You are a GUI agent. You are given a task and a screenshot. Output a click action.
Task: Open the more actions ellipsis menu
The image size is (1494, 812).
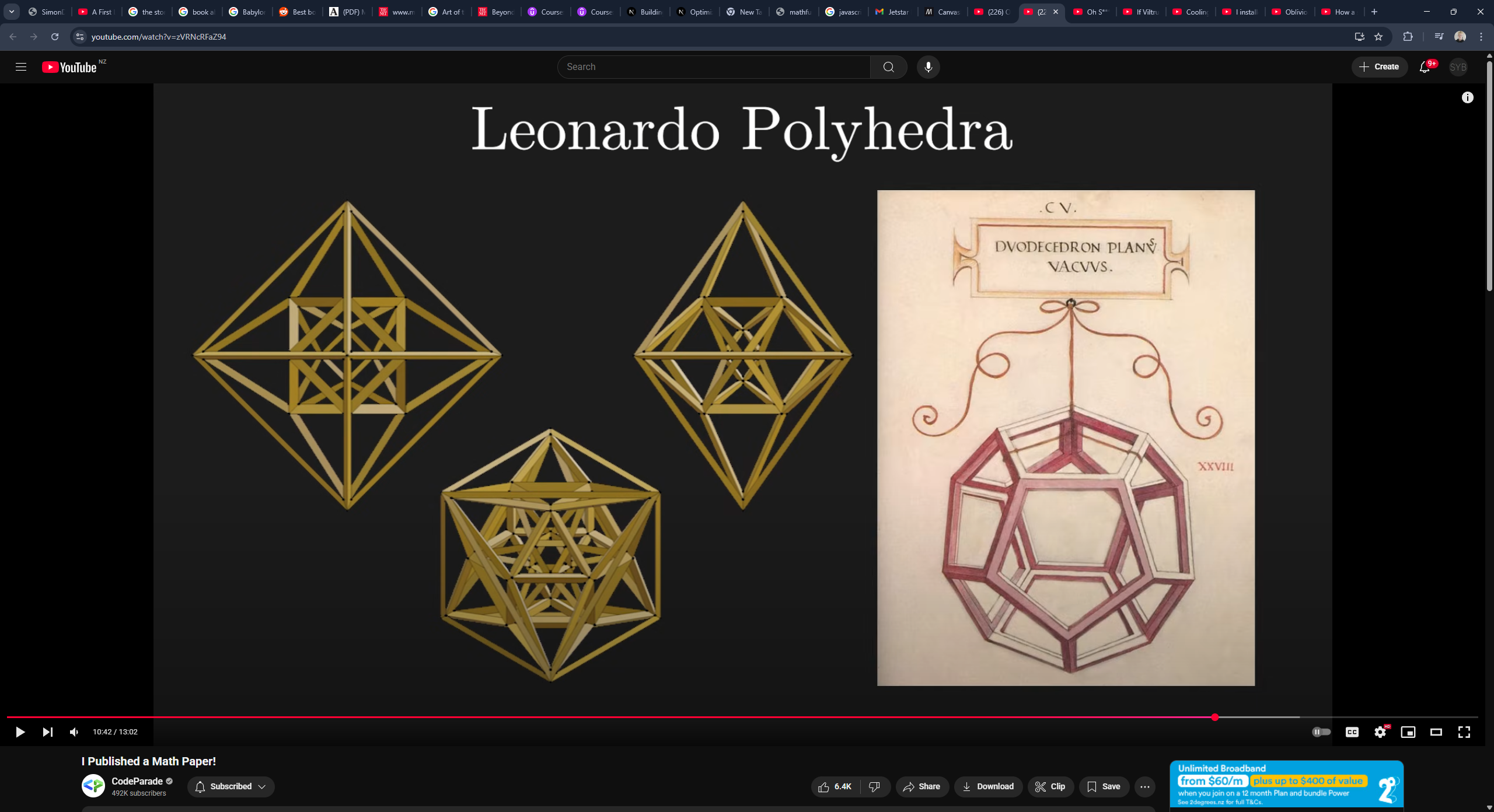click(x=1145, y=787)
